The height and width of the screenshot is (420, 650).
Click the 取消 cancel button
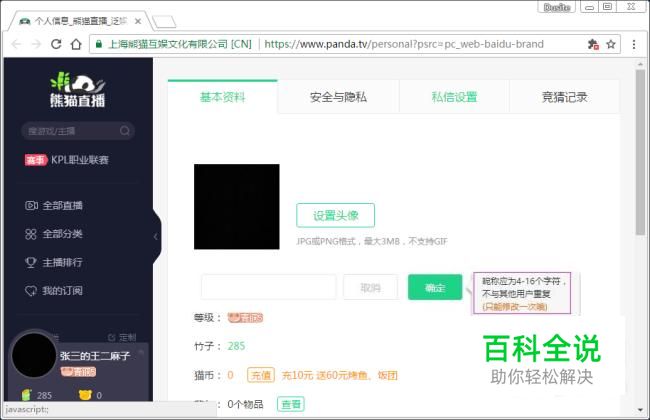(370, 287)
